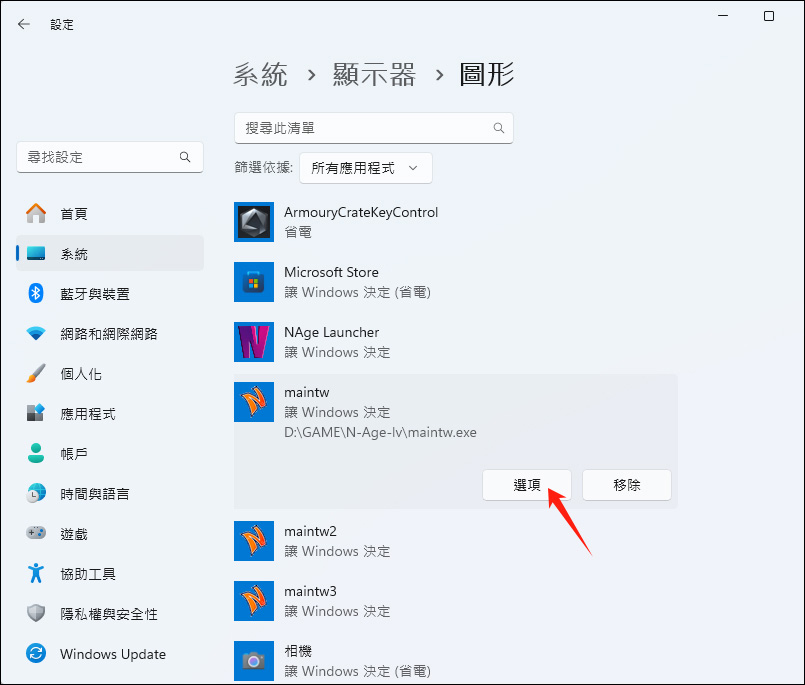Click the accessibility figure icon for 協助工具
This screenshot has width=805, height=685.
click(x=36, y=573)
